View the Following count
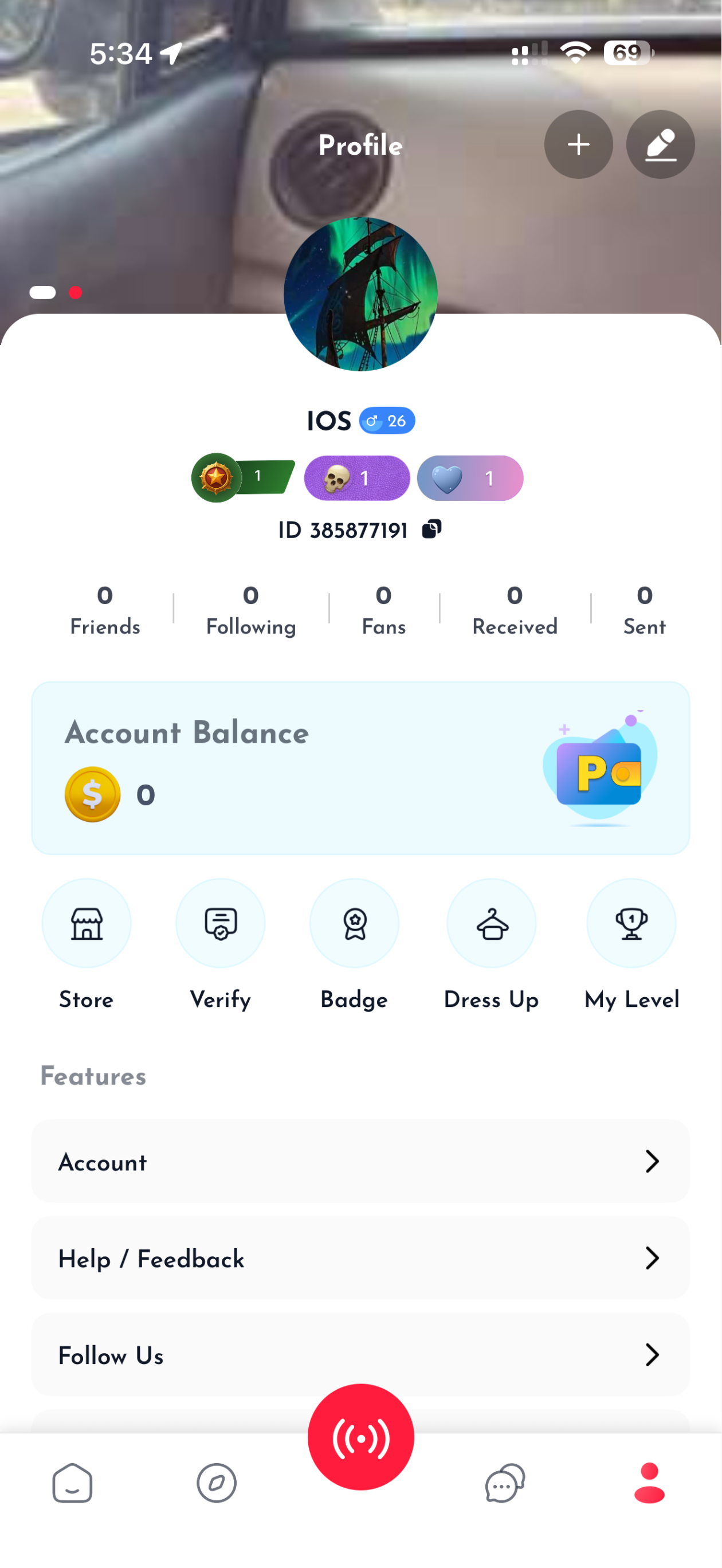The width and height of the screenshot is (722, 1568). pos(251,609)
